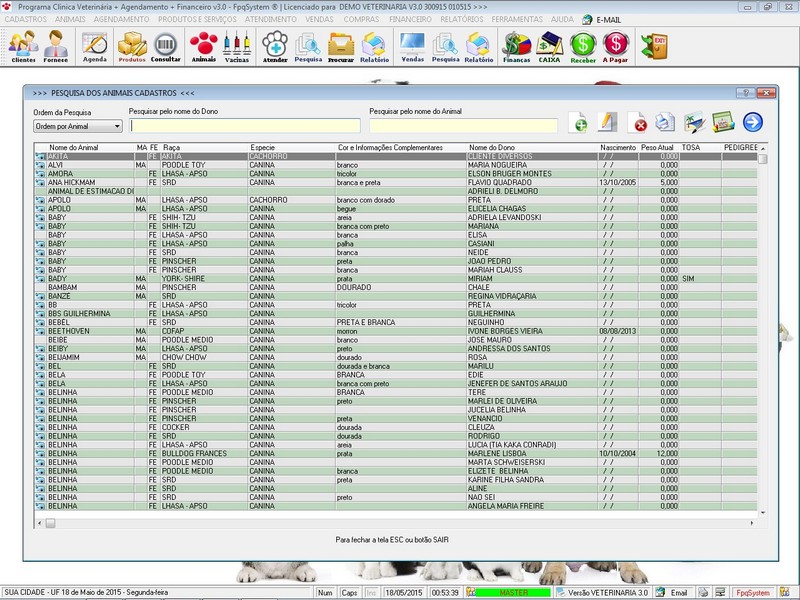Click the delete record red X icon
The image size is (800, 600).
click(637, 122)
